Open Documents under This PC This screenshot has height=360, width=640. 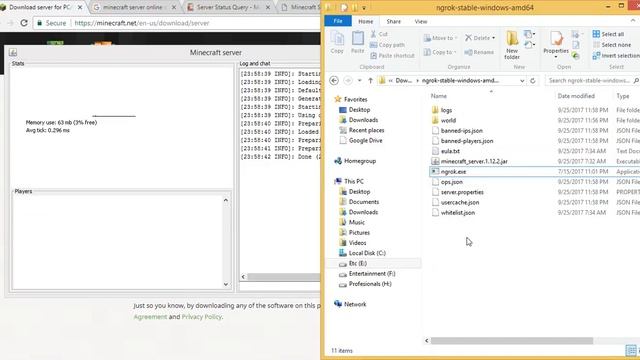tap(364, 202)
